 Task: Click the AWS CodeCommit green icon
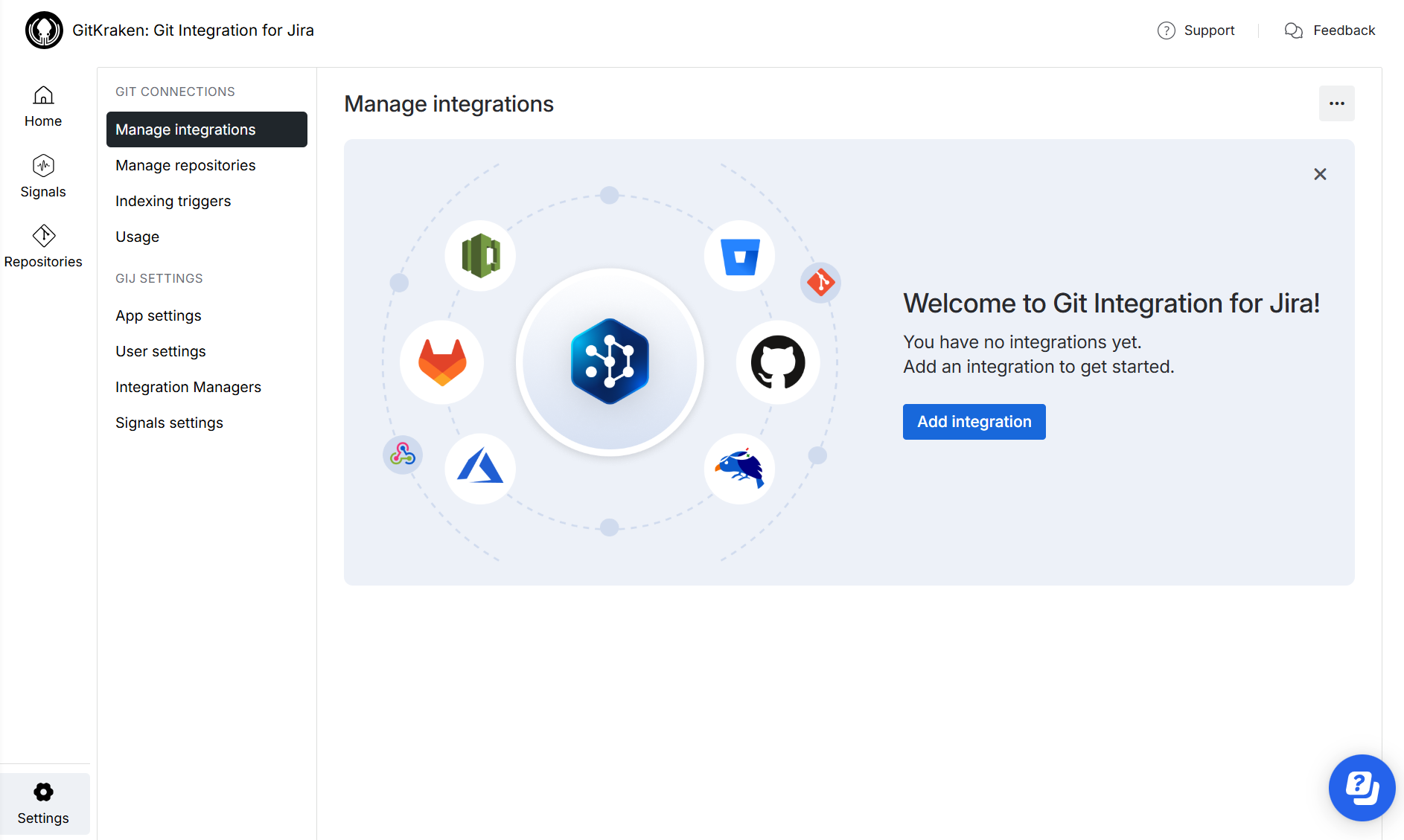pos(480,256)
